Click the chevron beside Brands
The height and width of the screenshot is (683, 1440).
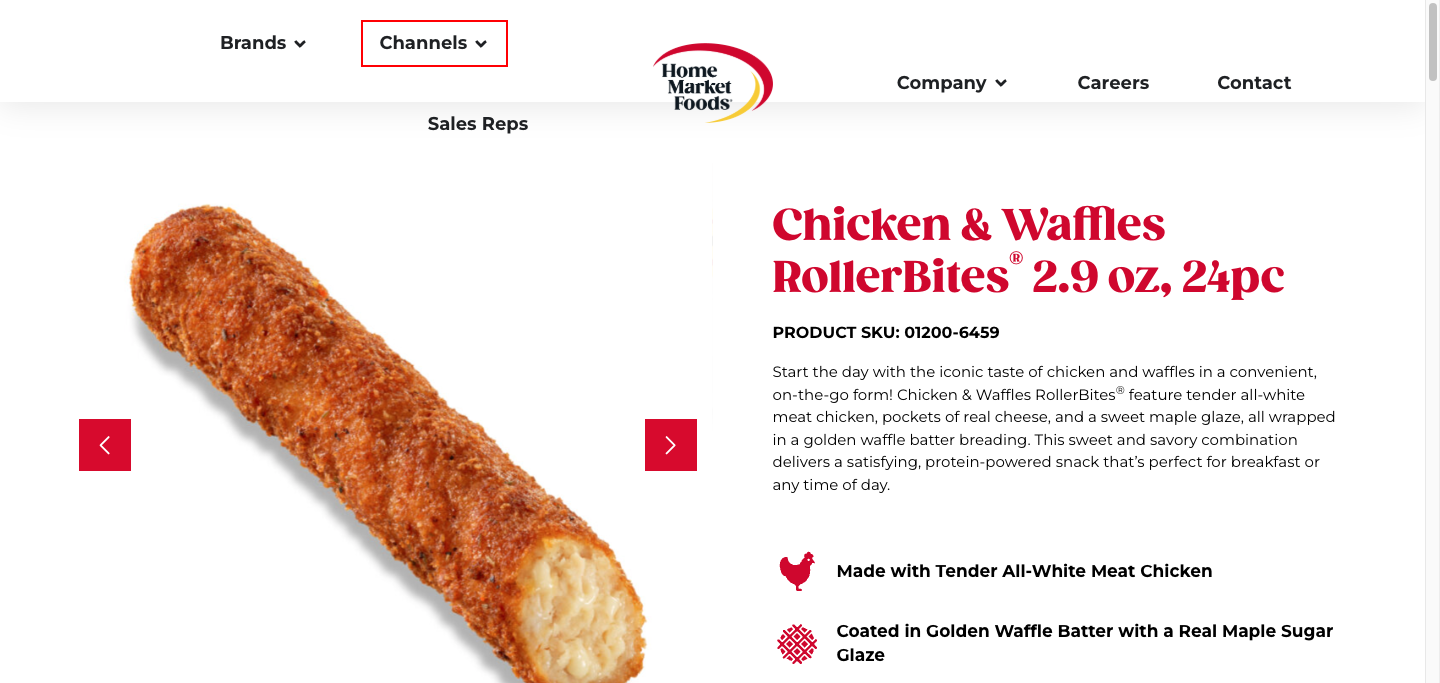(x=300, y=44)
